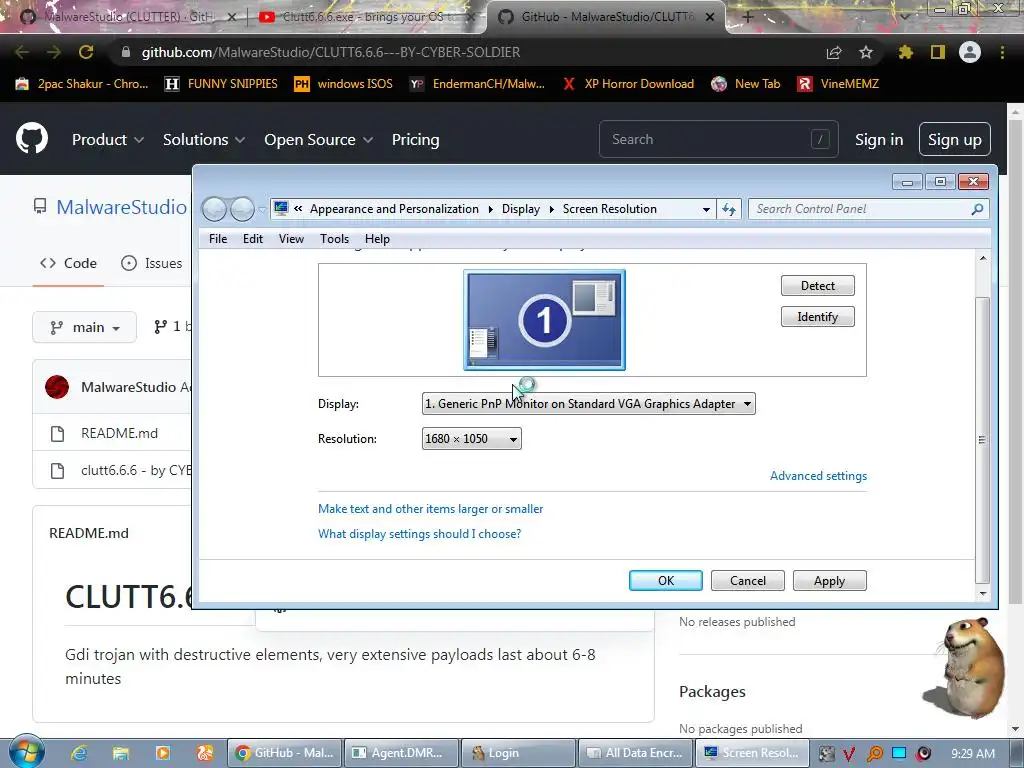Screen dimensions: 1024x768
Task: Open Advanced settings link
Action: click(818, 475)
